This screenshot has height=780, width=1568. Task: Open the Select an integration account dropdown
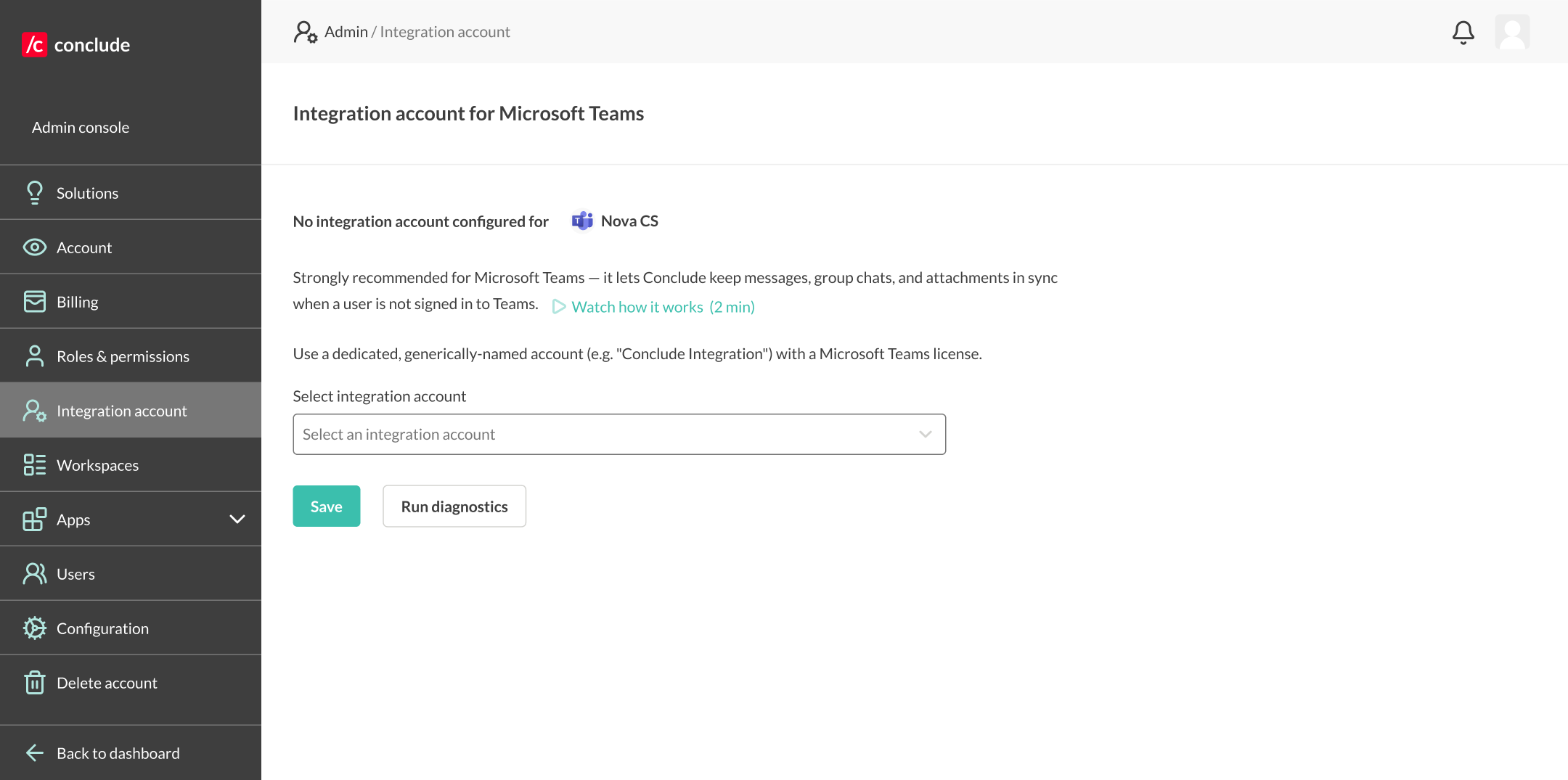point(619,435)
